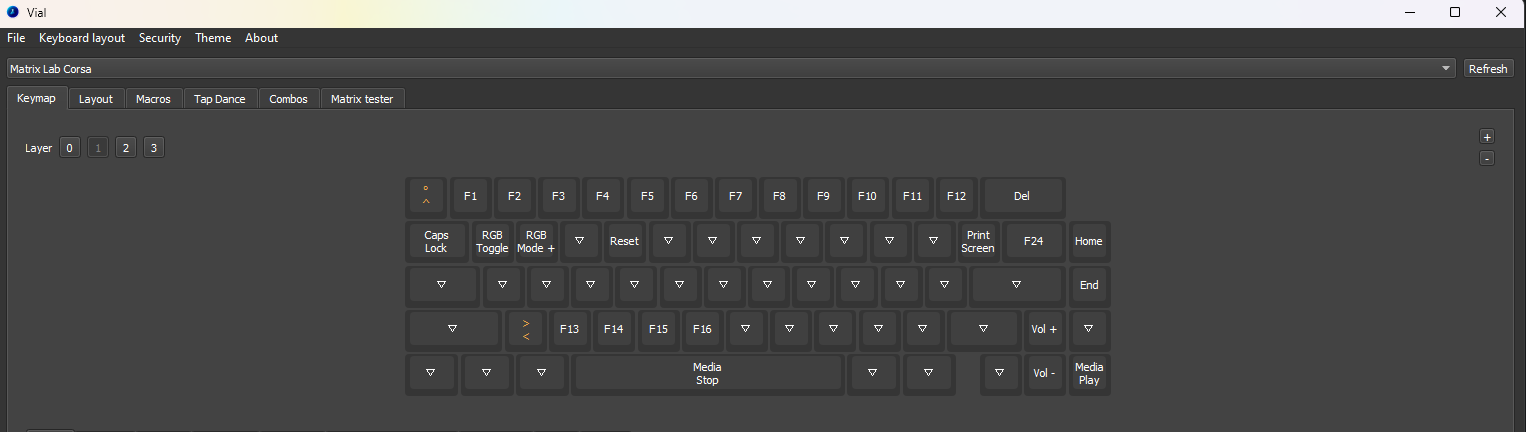Select the Reset key
Image resolution: width=1526 pixels, height=432 pixels.
coord(624,241)
